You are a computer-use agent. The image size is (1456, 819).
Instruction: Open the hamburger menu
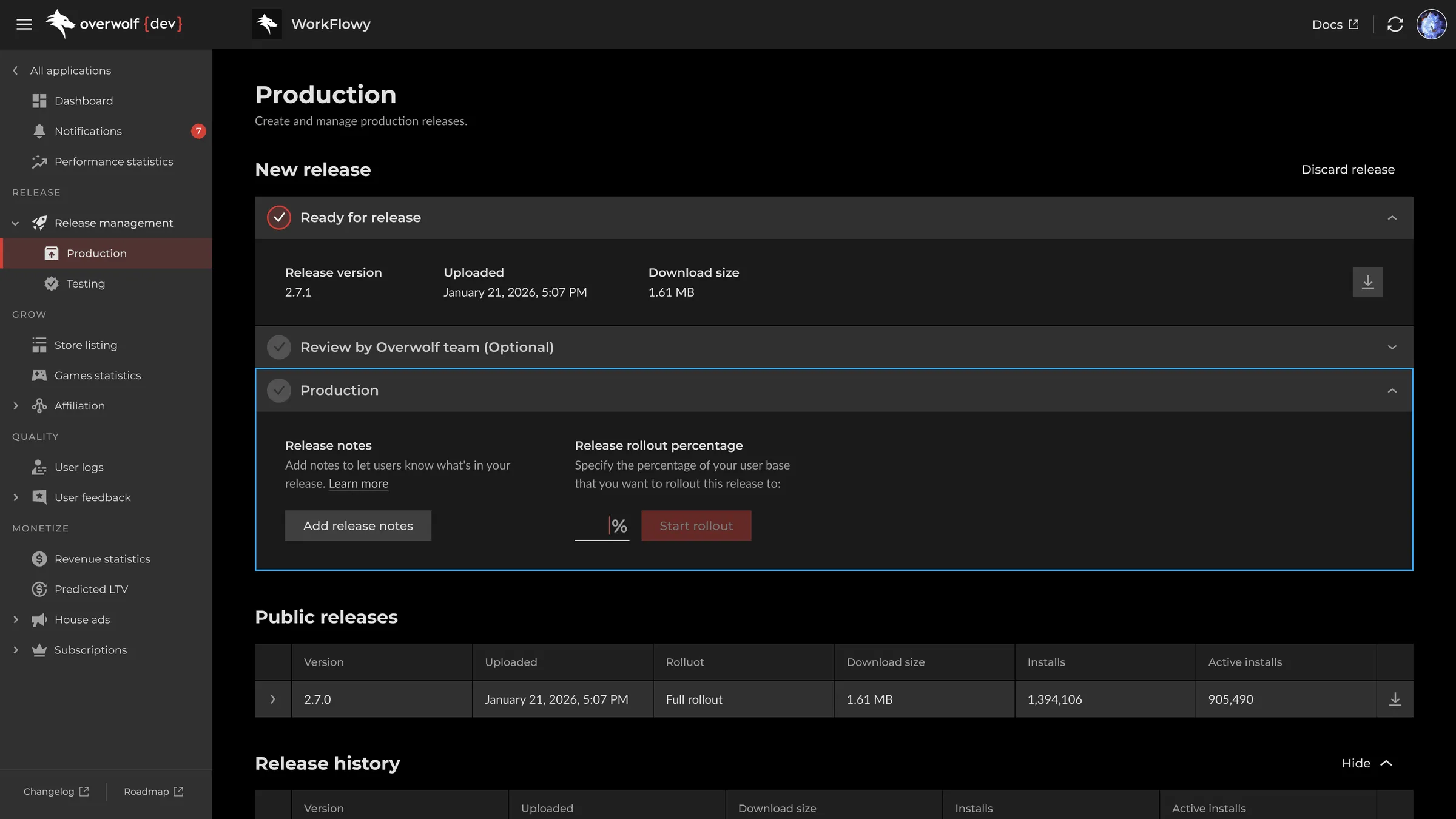pyautogui.click(x=24, y=24)
